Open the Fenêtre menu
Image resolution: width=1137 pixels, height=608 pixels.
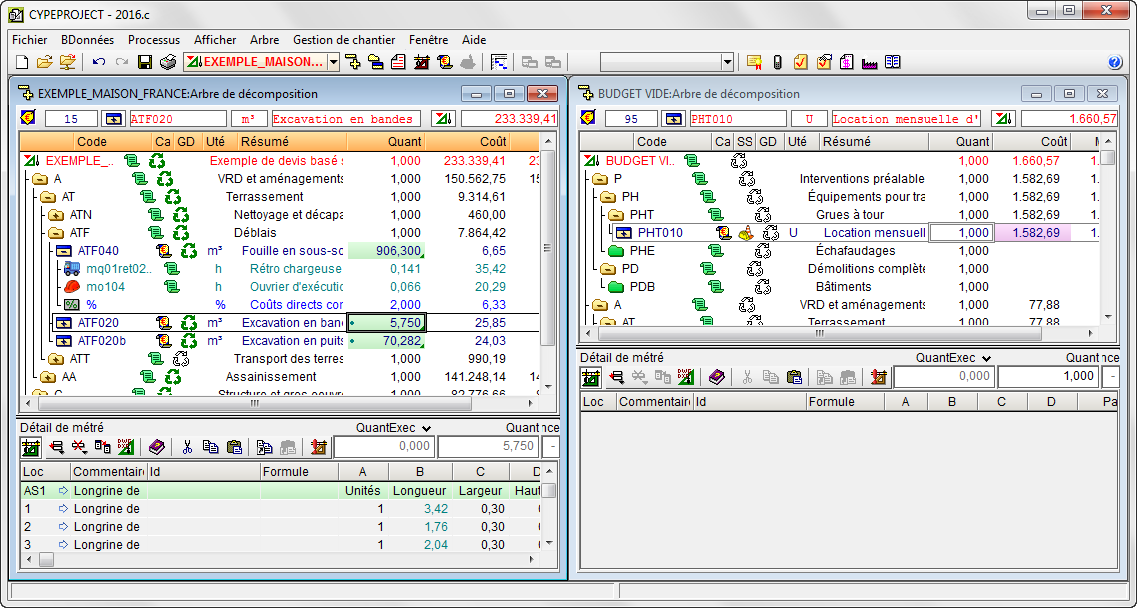(x=429, y=40)
